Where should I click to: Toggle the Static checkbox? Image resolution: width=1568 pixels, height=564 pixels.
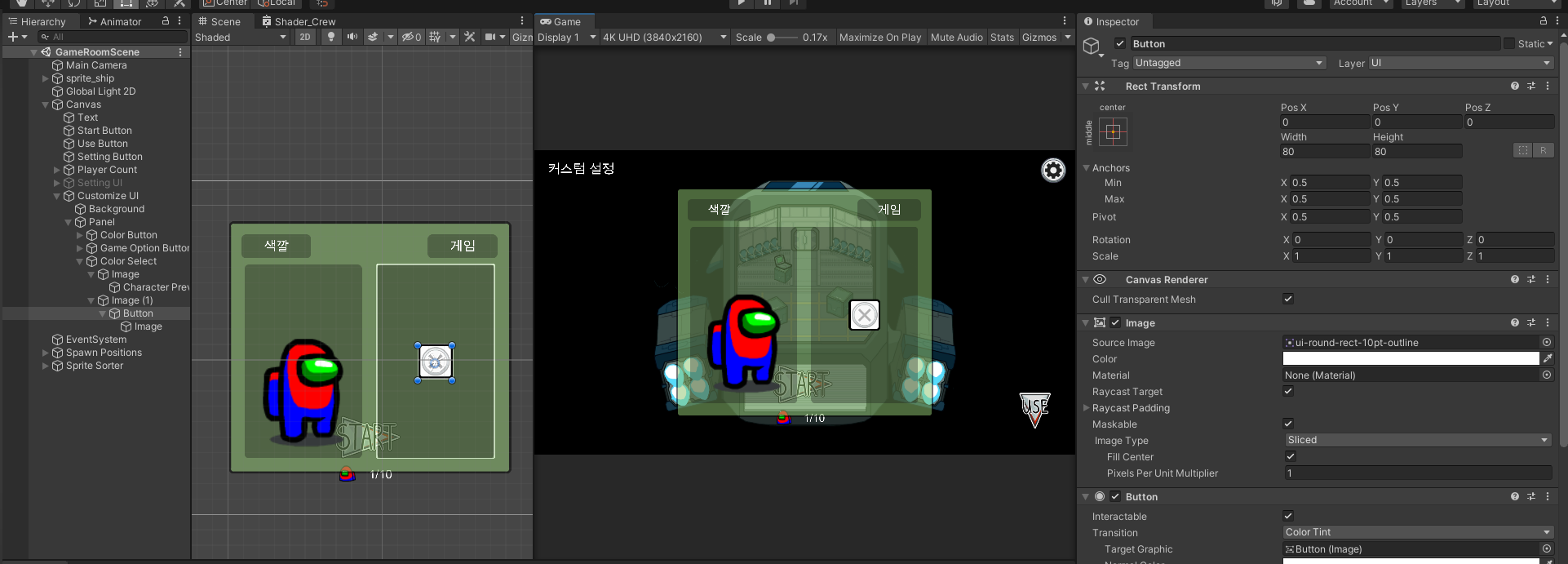pyautogui.click(x=1509, y=43)
